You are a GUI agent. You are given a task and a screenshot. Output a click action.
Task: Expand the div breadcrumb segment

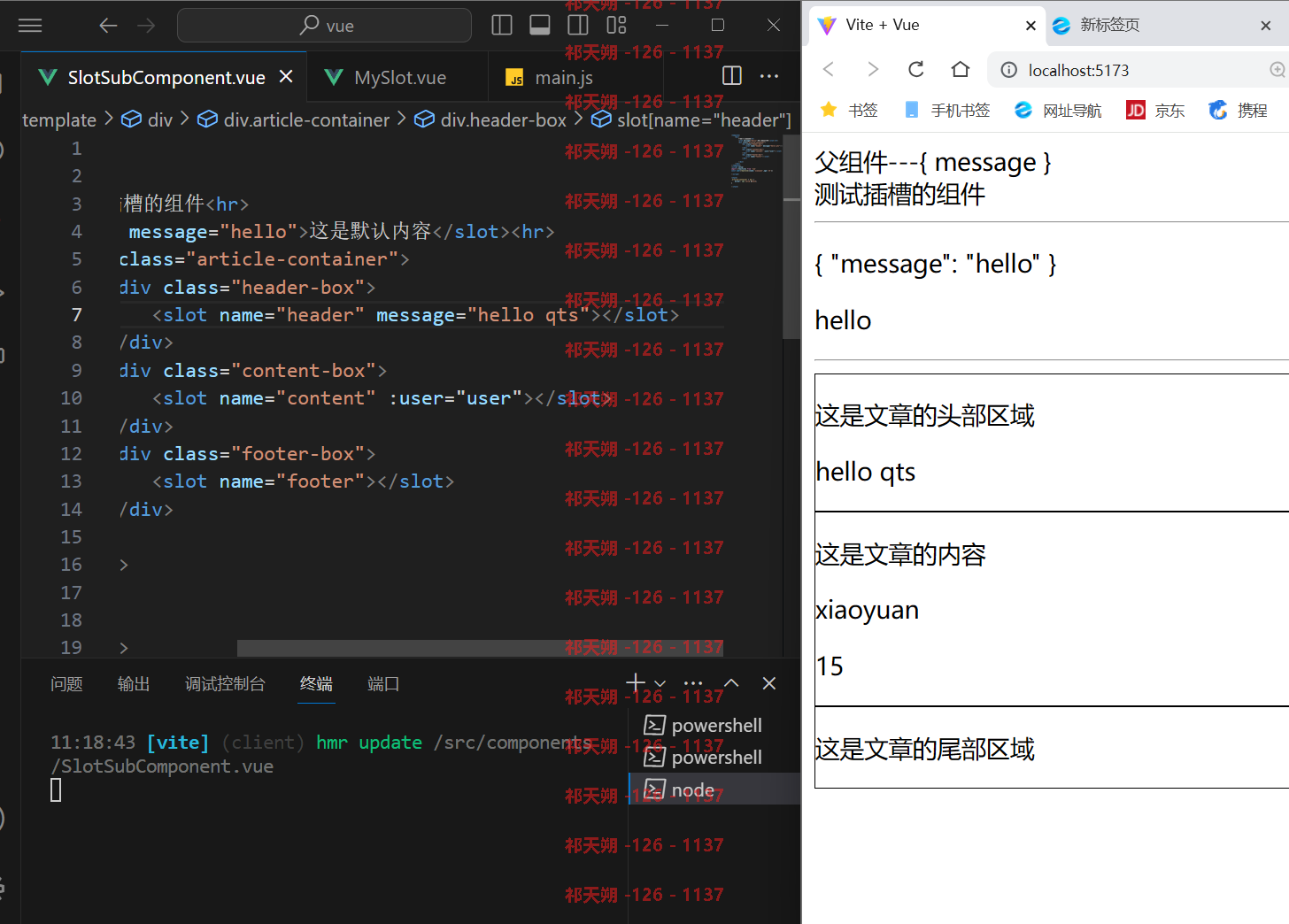pos(148,119)
